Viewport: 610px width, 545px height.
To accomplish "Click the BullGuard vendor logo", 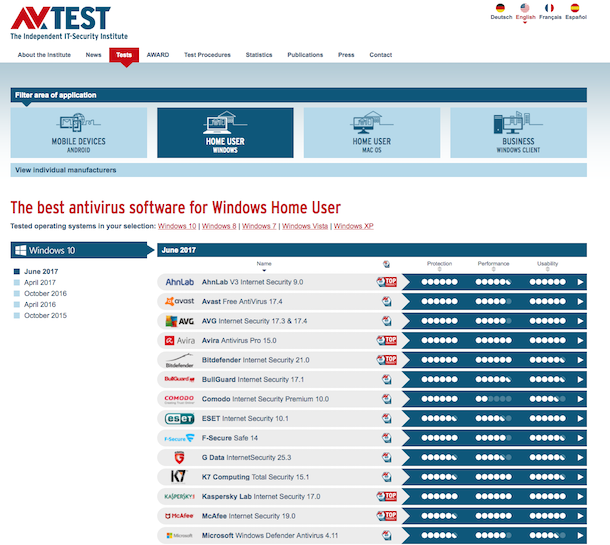I will (179, 379).
